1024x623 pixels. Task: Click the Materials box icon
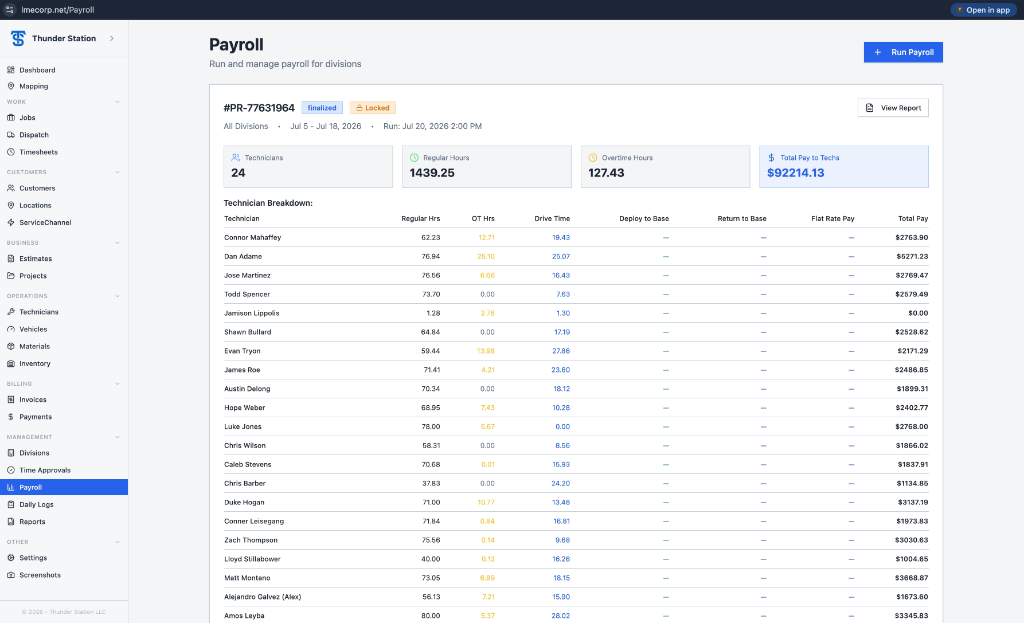[10, 346]
